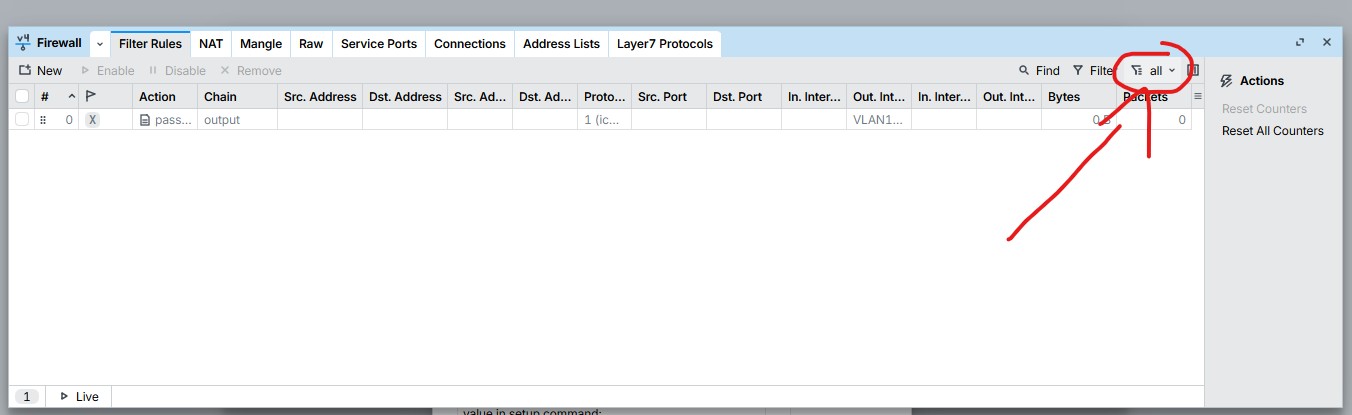Open the Filter tool
The image size is (1352, 415).
[1092, 71]
